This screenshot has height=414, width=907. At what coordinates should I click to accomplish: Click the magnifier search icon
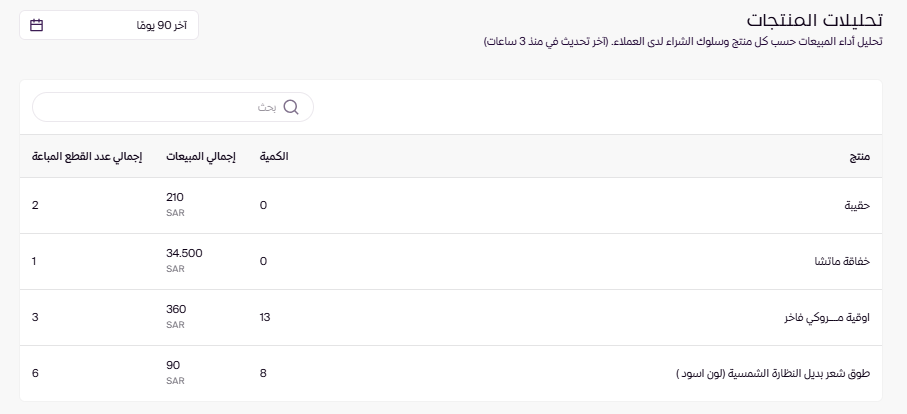(291, 107)
